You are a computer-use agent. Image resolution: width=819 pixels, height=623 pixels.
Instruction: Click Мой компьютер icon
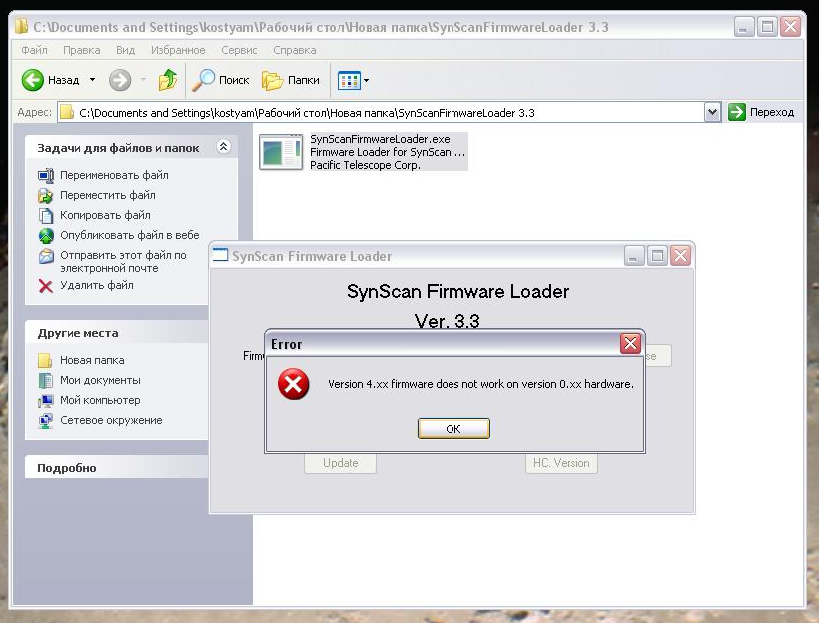pos(46,401)
